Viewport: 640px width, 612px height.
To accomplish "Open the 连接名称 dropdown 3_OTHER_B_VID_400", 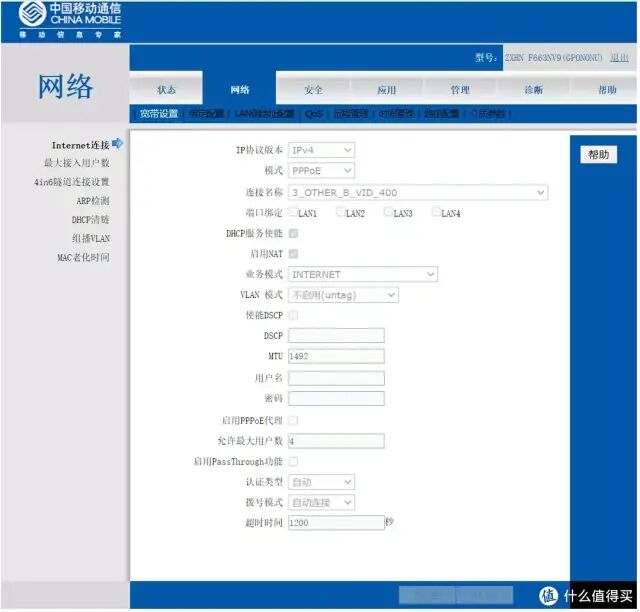I will tap(418, 192).
